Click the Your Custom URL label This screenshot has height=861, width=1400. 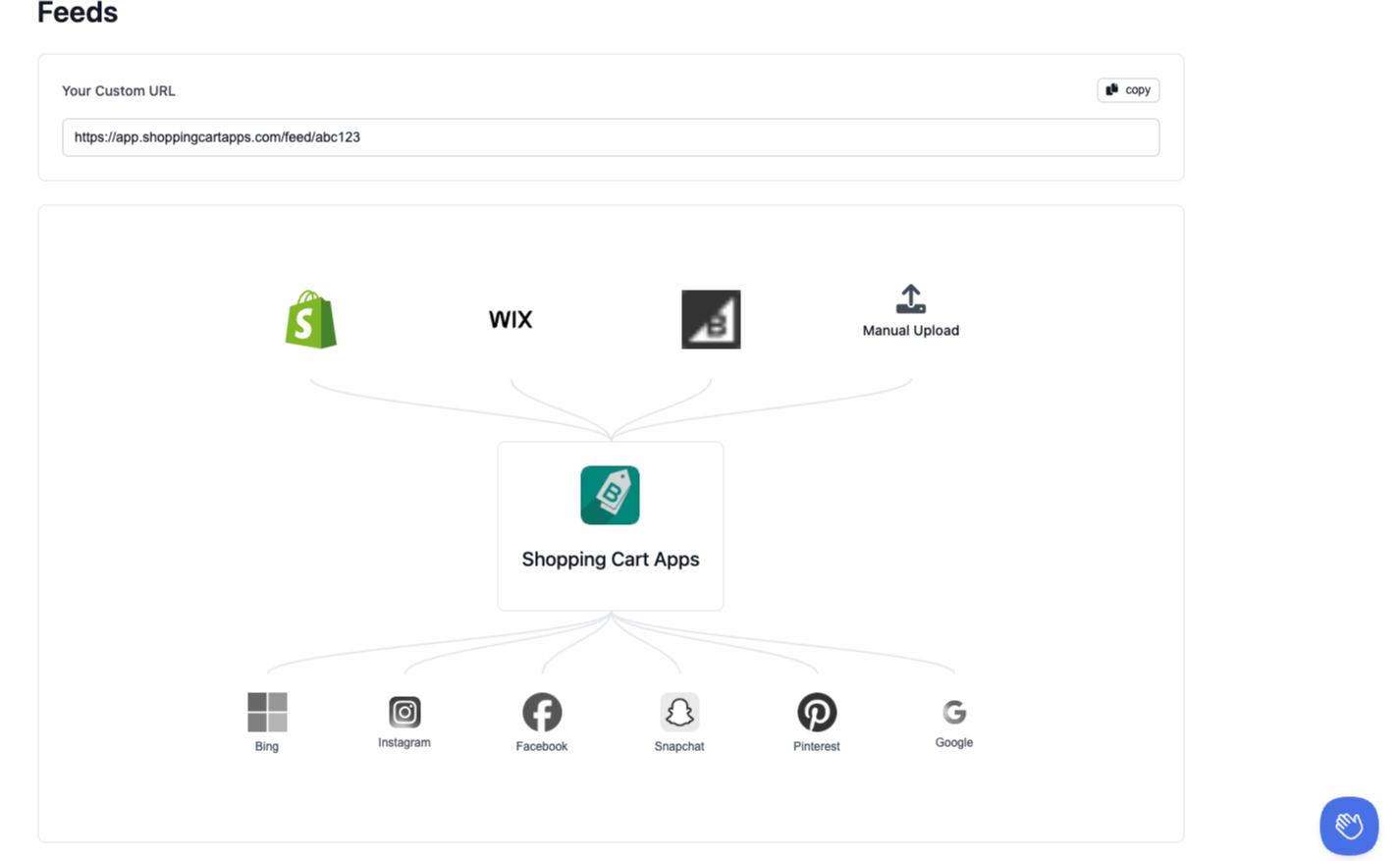119,90
